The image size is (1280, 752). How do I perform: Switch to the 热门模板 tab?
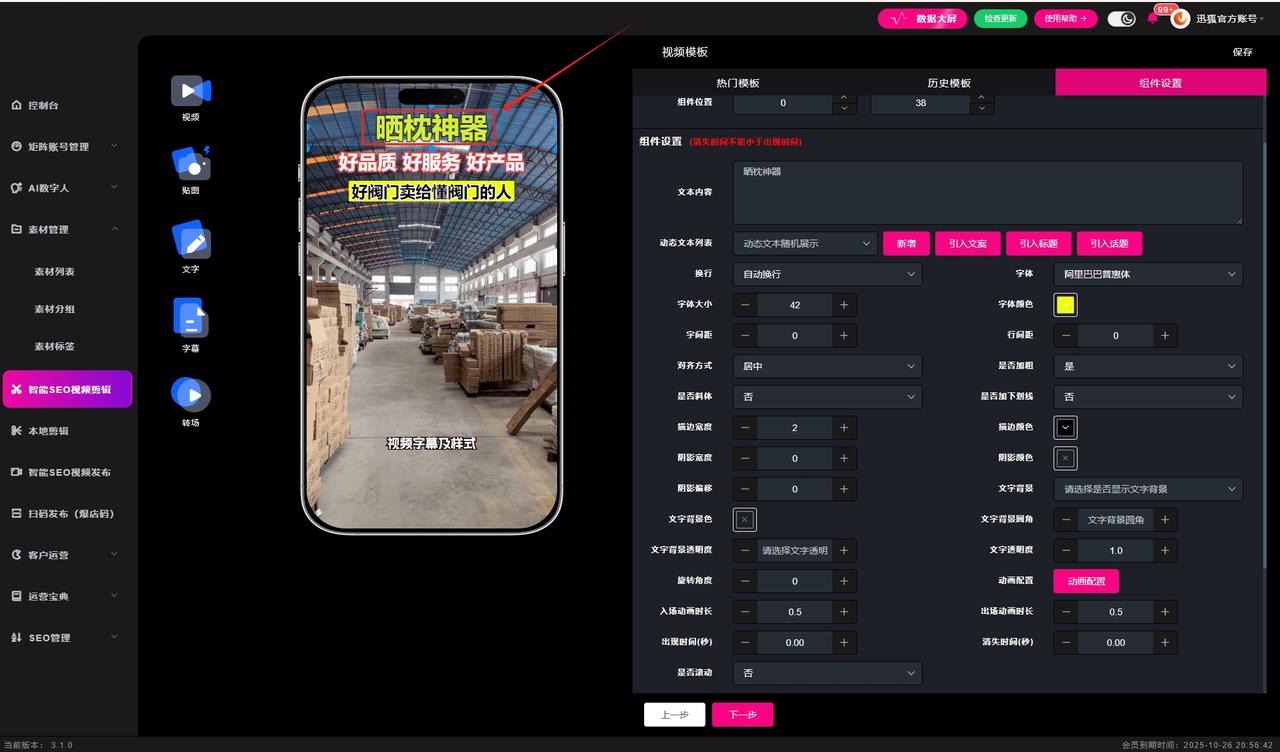[738, 83]
